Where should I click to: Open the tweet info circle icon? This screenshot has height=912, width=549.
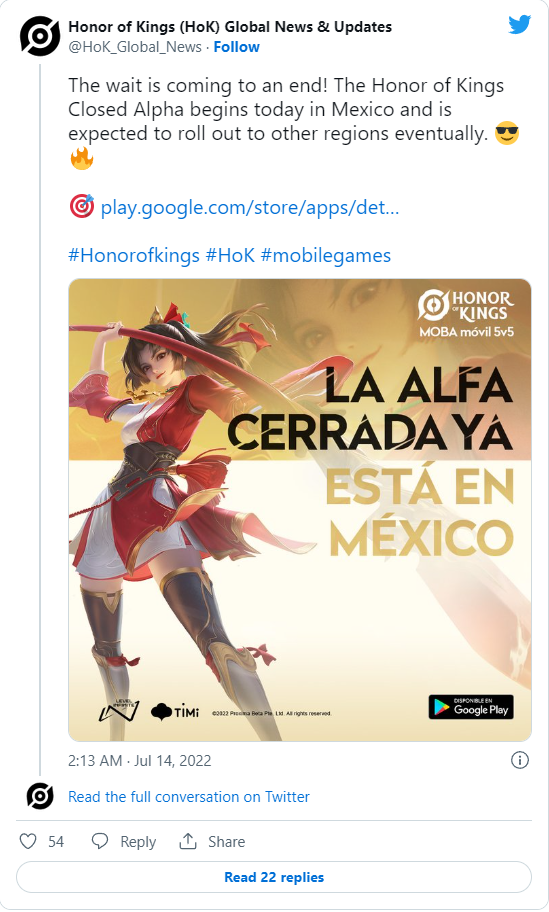click(519, 760)
